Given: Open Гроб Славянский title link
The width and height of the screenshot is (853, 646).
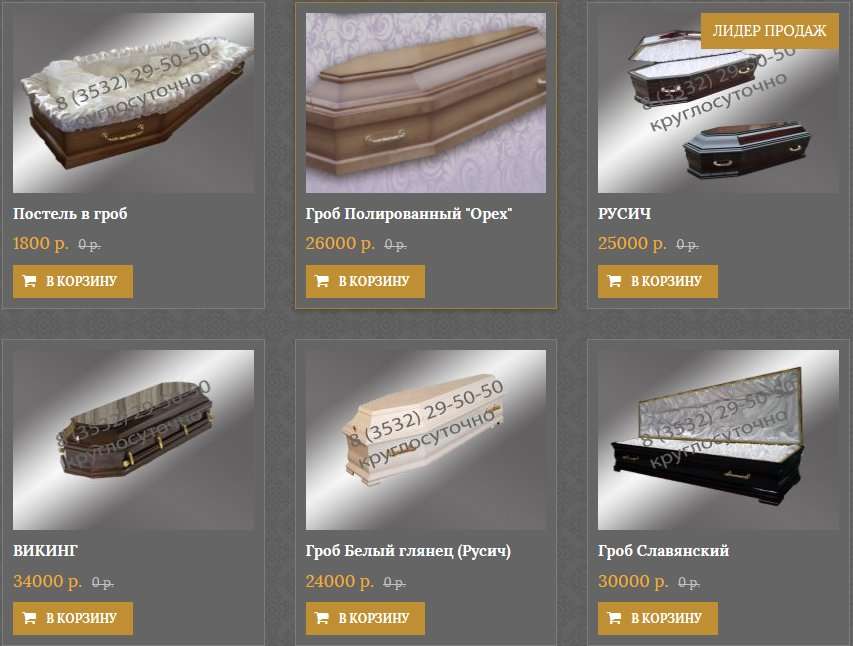Looking at the screenshot, I should [663, 551].
